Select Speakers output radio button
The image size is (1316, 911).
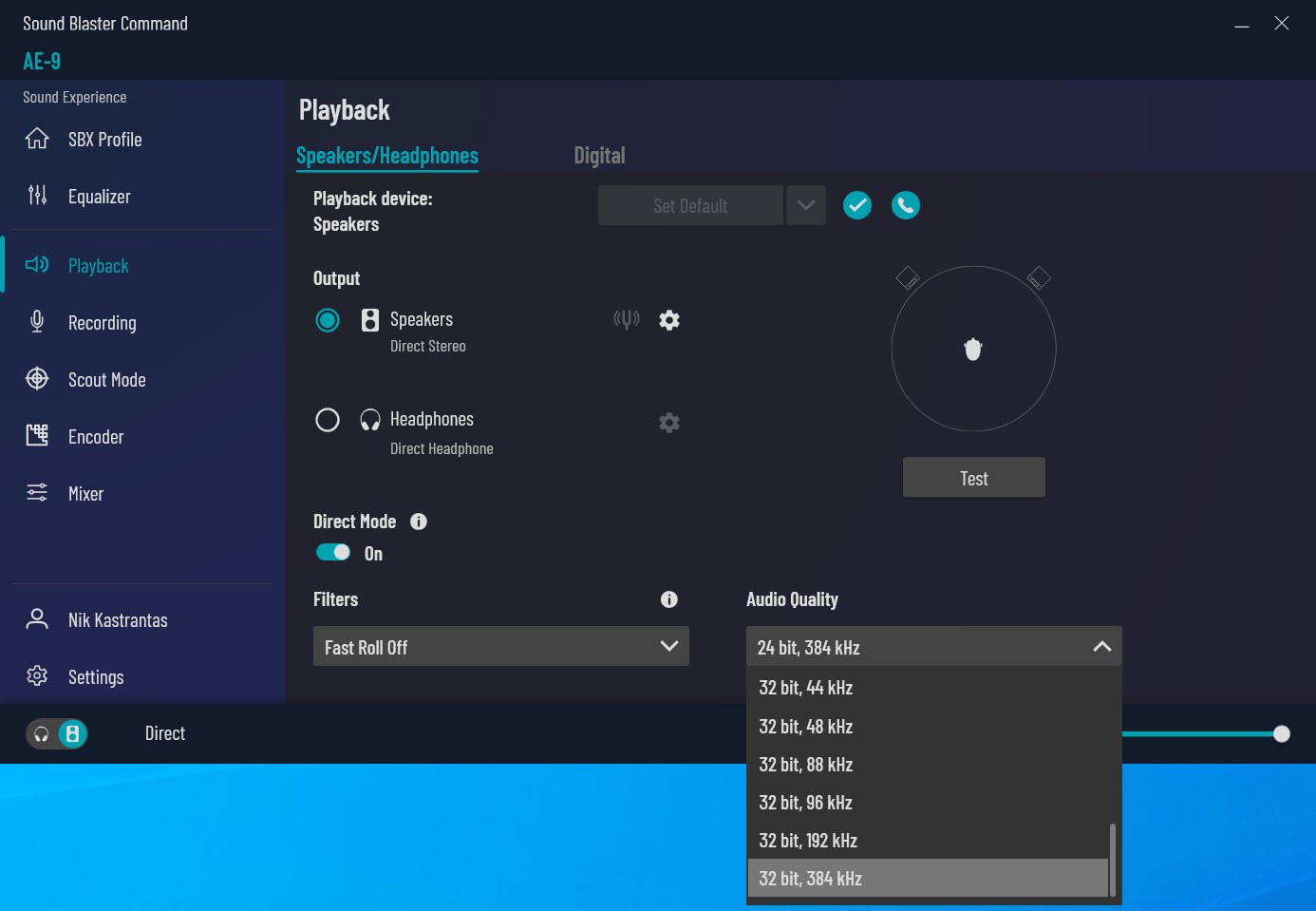tap(328, 320)
